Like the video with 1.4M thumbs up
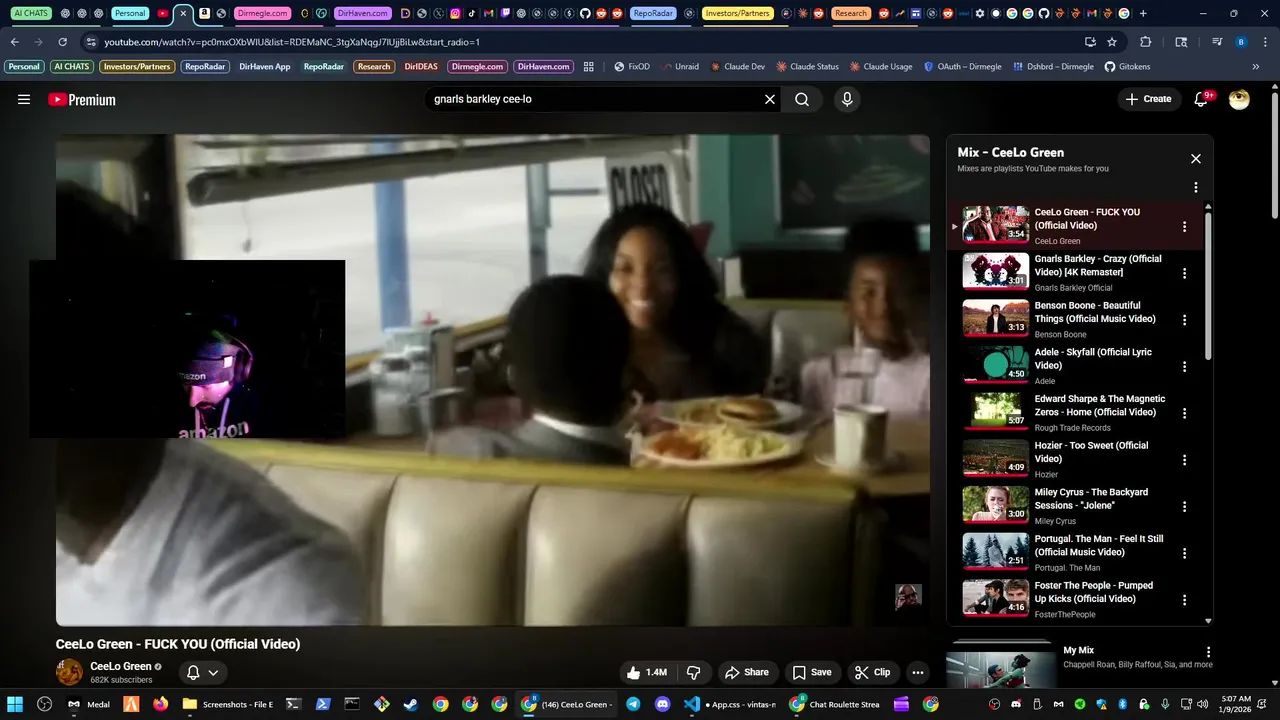Image resolution: width=1280 pixels, height=720 pixels. point(646,672)
